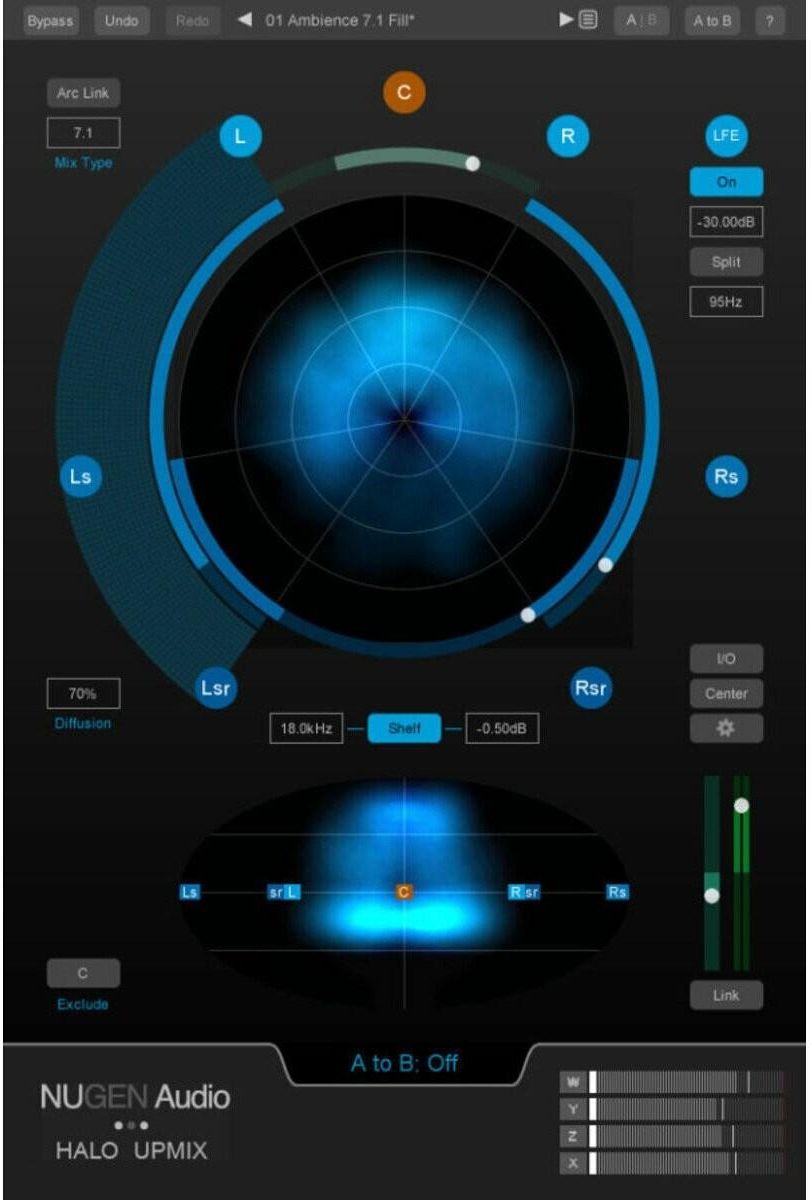Click the A to B copy button
Image resolution: width=811 pixels, height=1200 pixels.
712,21
